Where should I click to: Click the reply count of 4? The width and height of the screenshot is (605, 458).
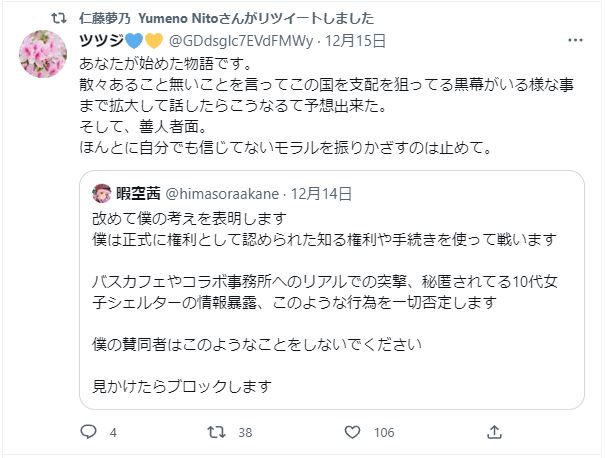click(x=113, y=434)
